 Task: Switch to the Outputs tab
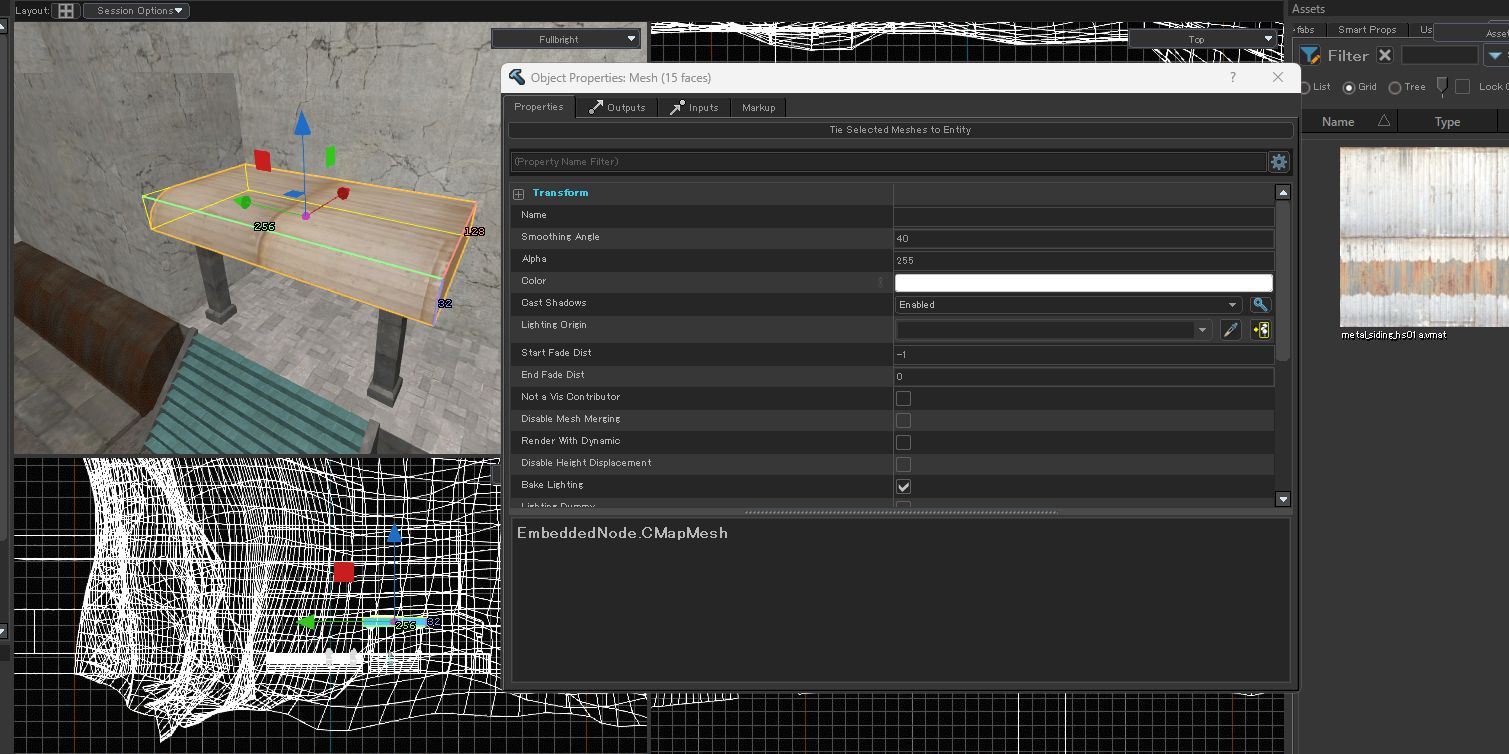point(617,108)
